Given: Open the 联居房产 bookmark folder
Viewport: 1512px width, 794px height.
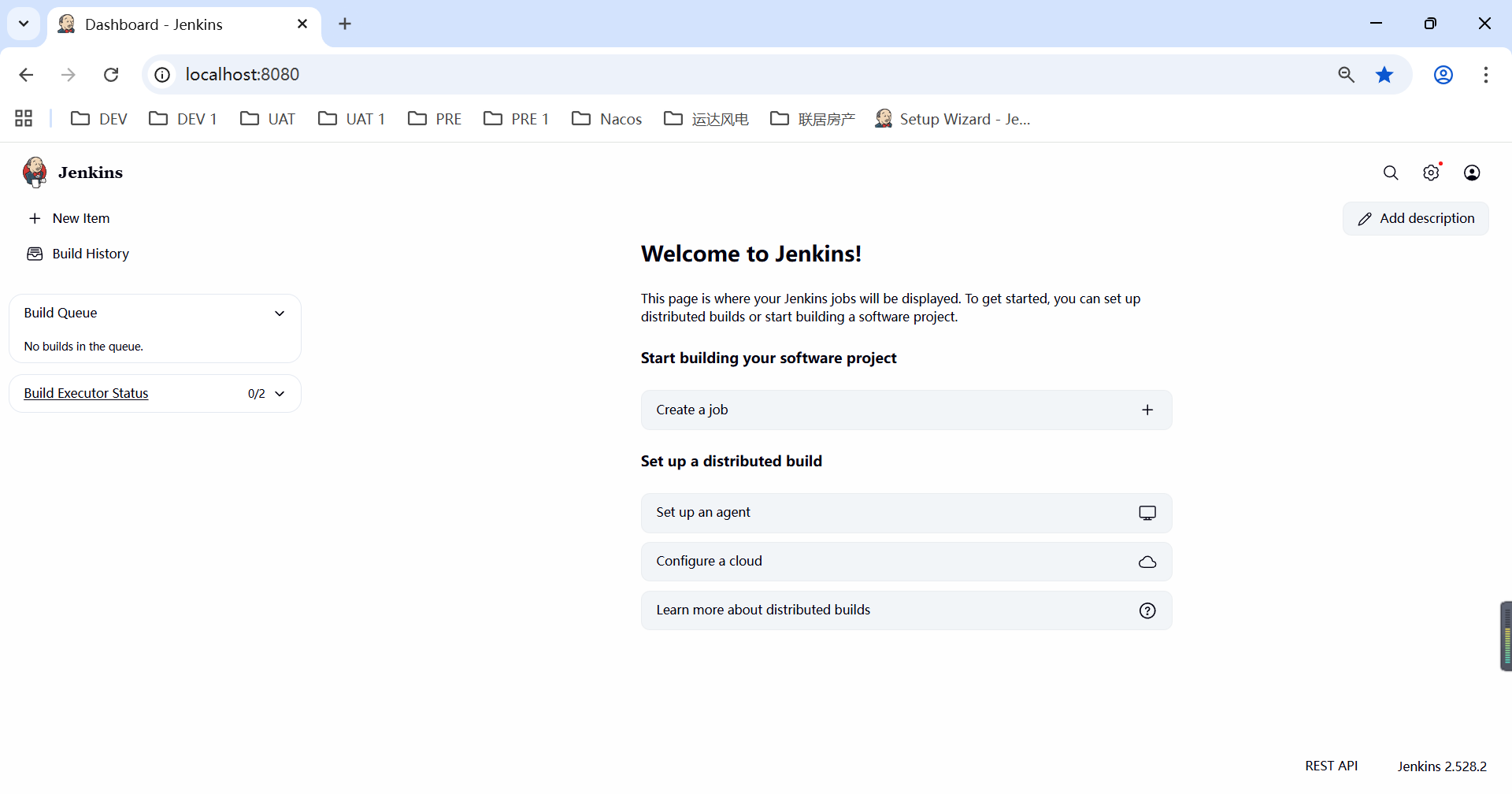Looking at the screenshot, I should pyautogui.click(x=813, y=119).
